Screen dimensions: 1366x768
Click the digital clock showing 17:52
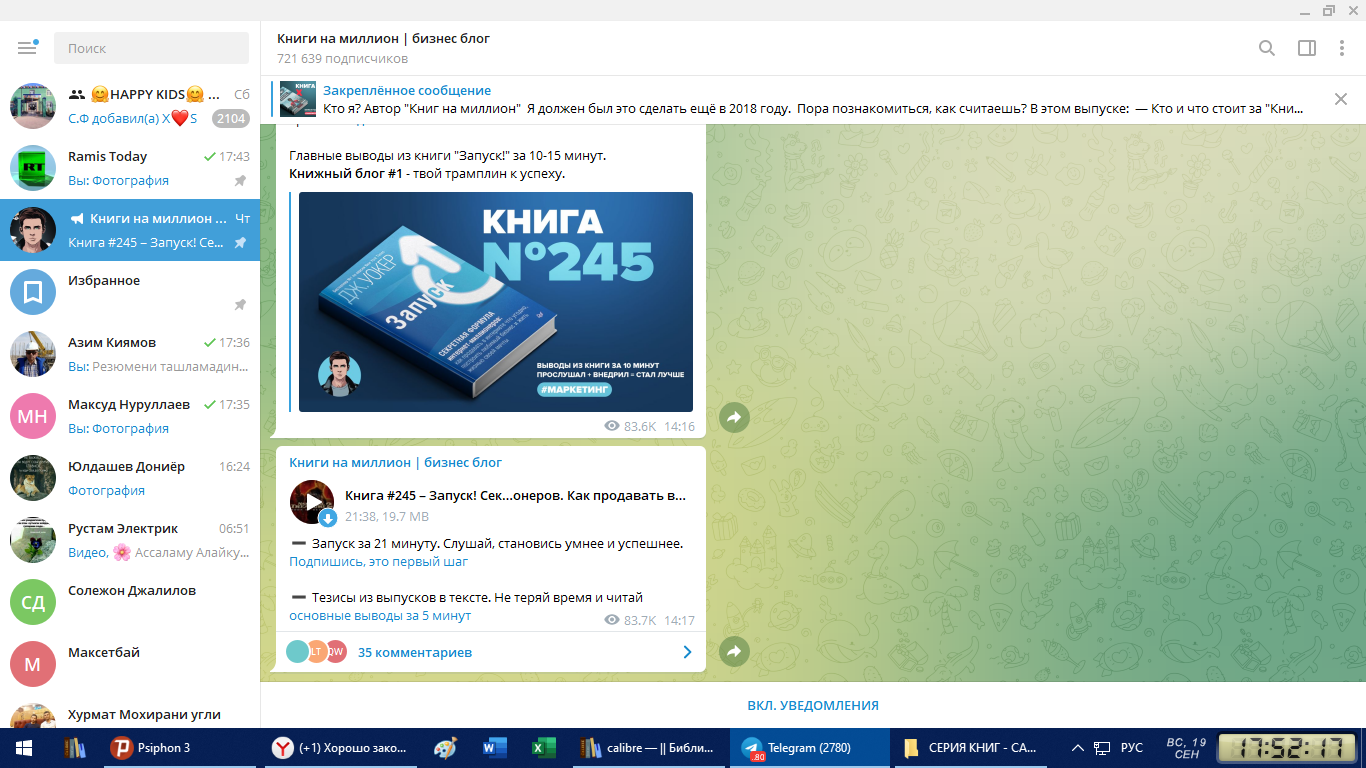(1288, 748)
